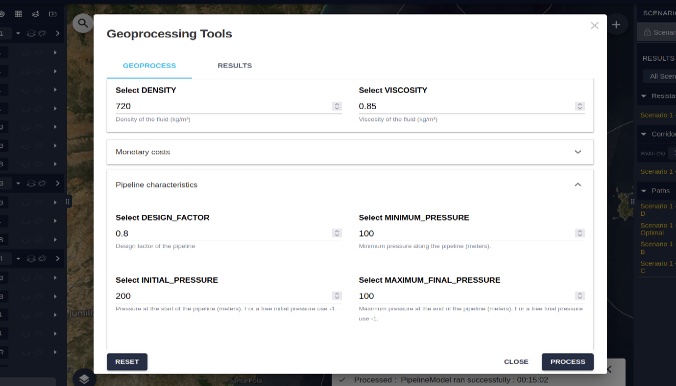Click the INITIAL_PRESSURE spinner arrows
The width and height of the screenshot is (676, 386).
pyautogui.click(x=337, y=295)
